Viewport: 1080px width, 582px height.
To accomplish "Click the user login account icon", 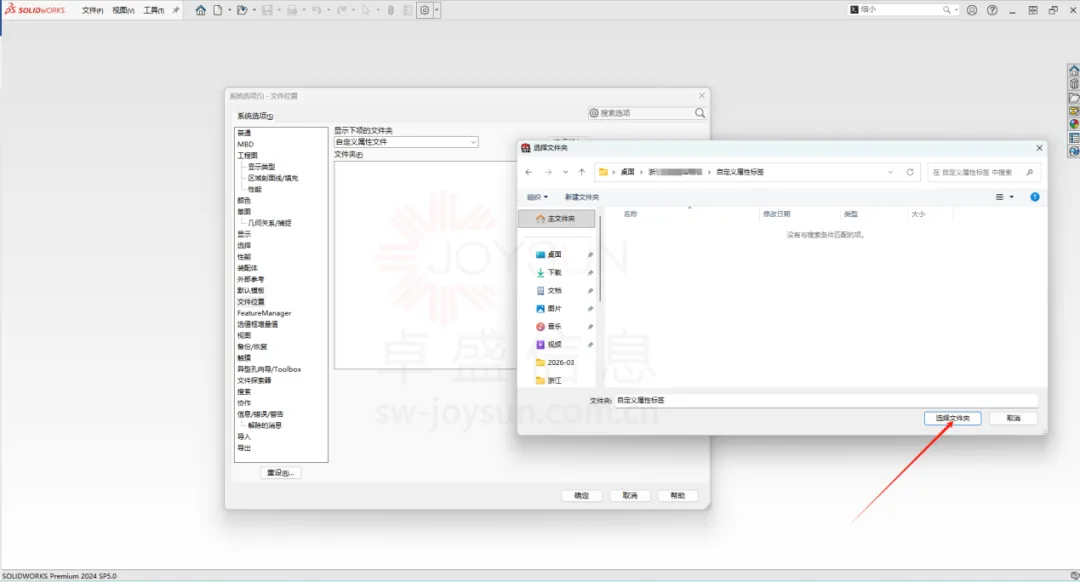I will pyautogui.click(x=971, y=10).
